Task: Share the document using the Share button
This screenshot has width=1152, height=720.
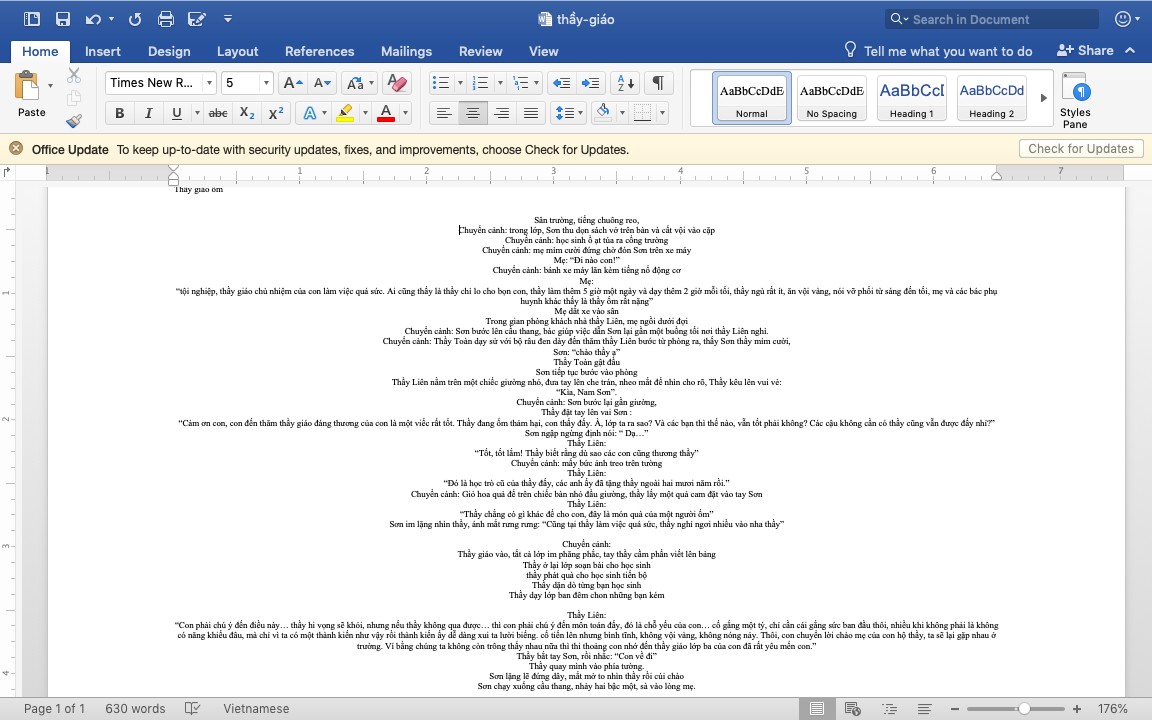Action: click(1085, 50)
